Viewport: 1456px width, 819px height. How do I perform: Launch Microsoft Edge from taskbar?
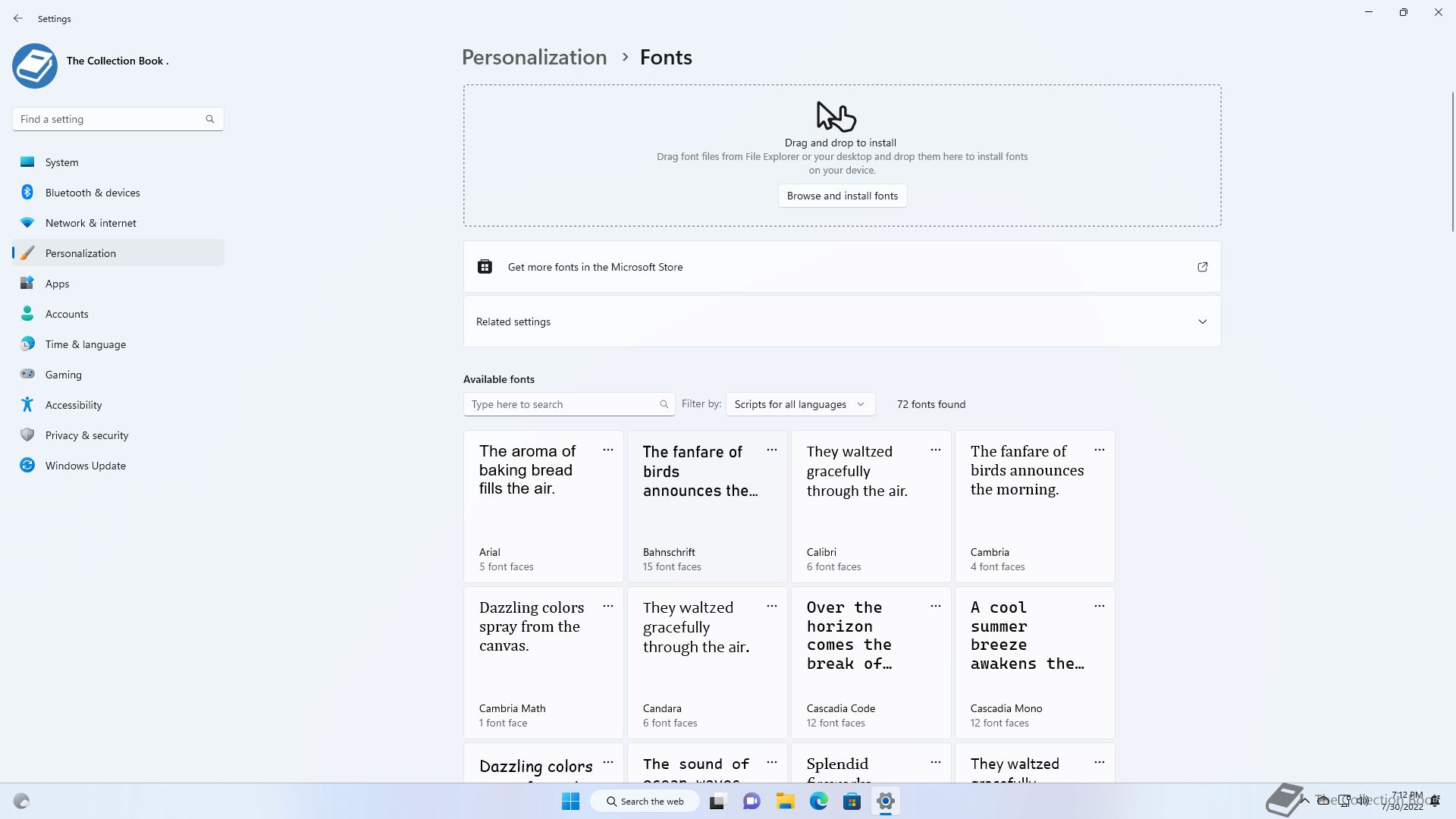818,801
